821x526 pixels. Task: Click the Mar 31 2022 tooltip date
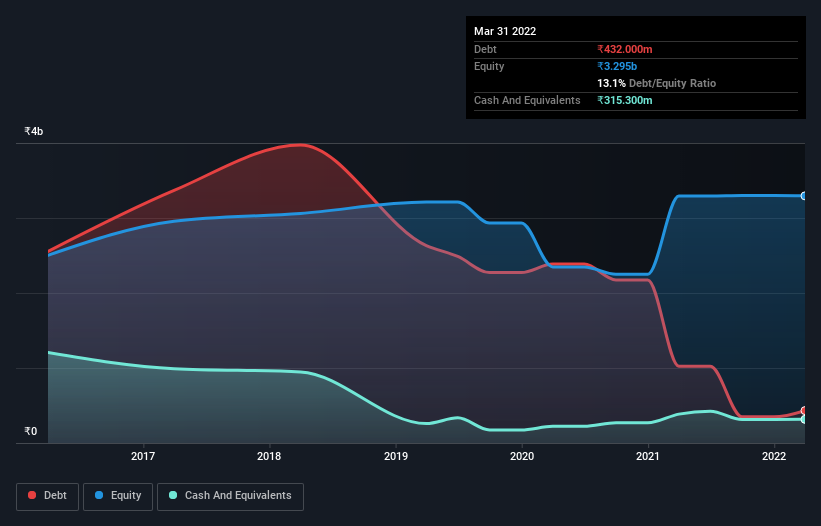(x=505, y=31)
